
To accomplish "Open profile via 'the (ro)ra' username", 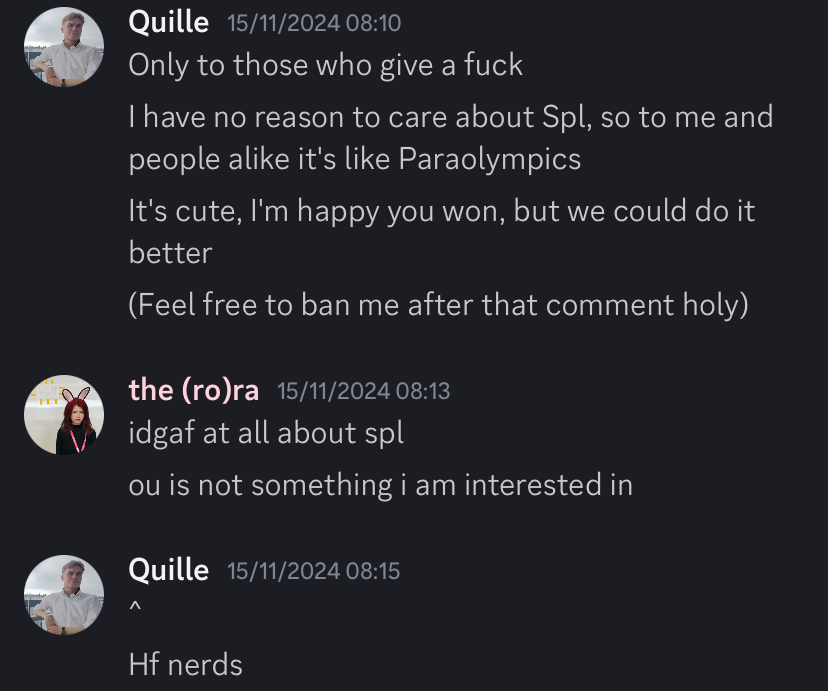I will 194,391.
